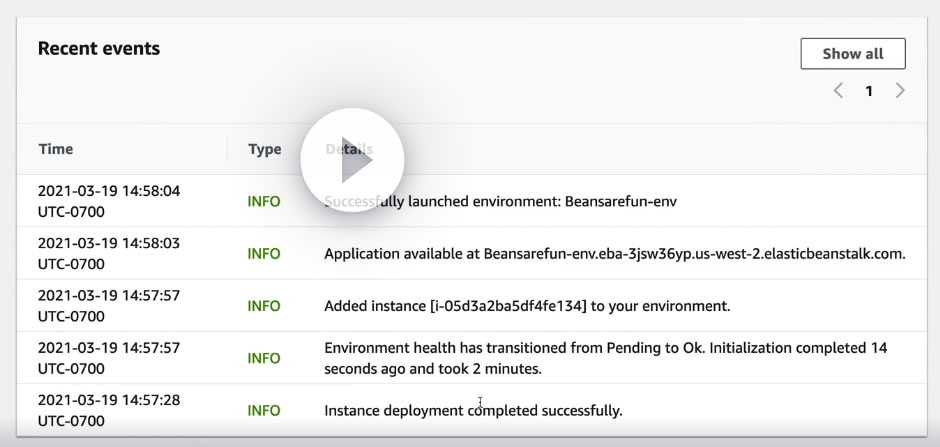Click INFO label of the Added instance event
The height and width of the screenshot is (447, 940).
coord(264,306)
